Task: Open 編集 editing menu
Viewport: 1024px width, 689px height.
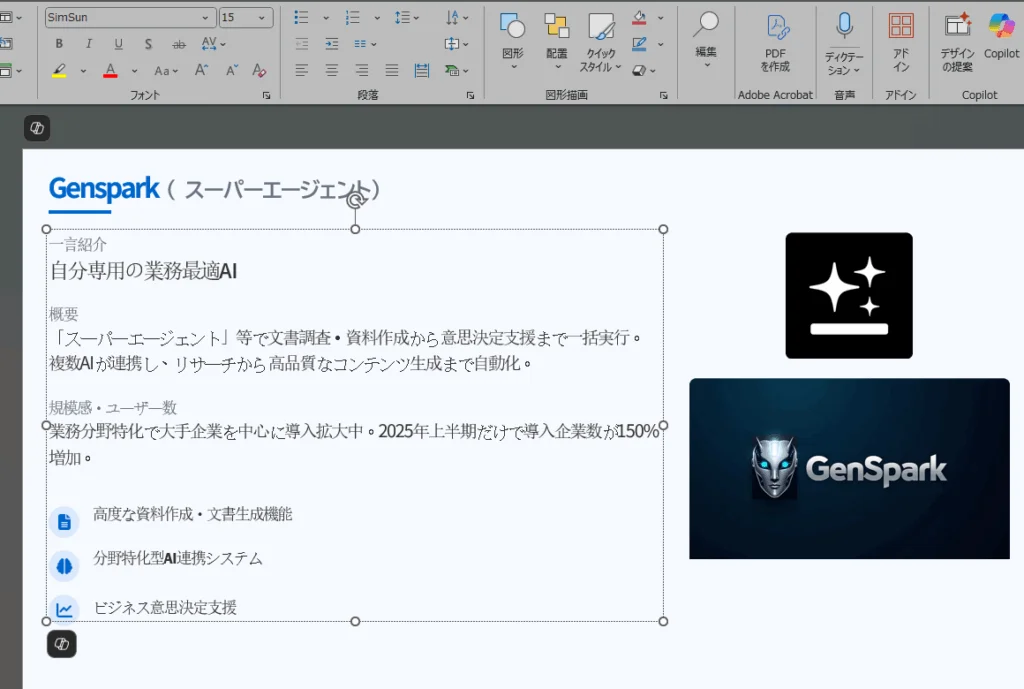Action: 706,39
